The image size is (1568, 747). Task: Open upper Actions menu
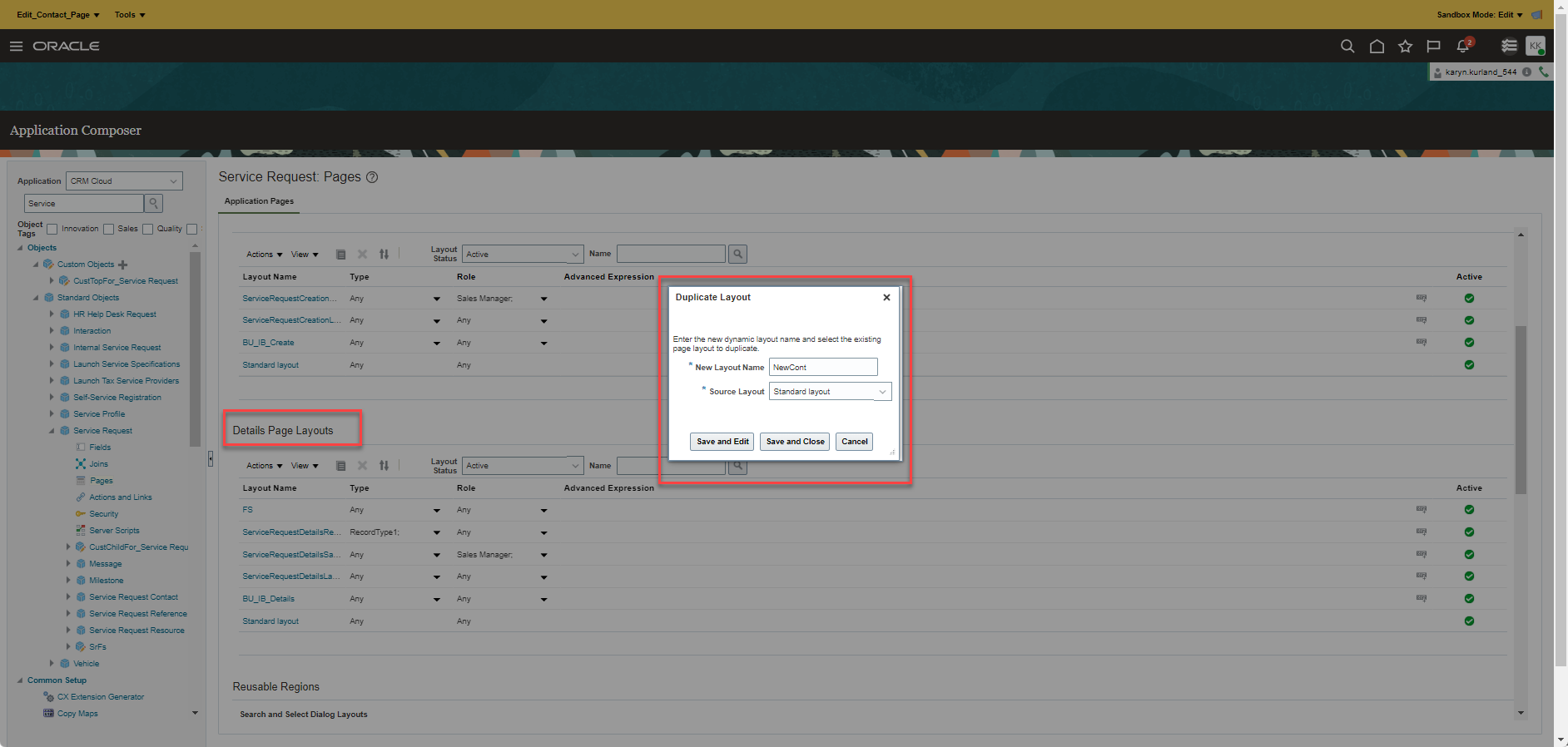point(264,255)
